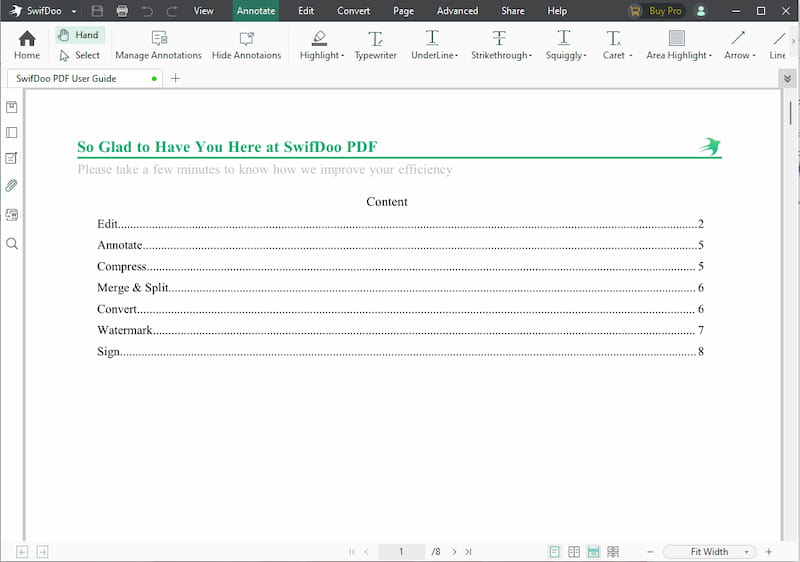Open the Search sidebar panel

click(12, 243)
